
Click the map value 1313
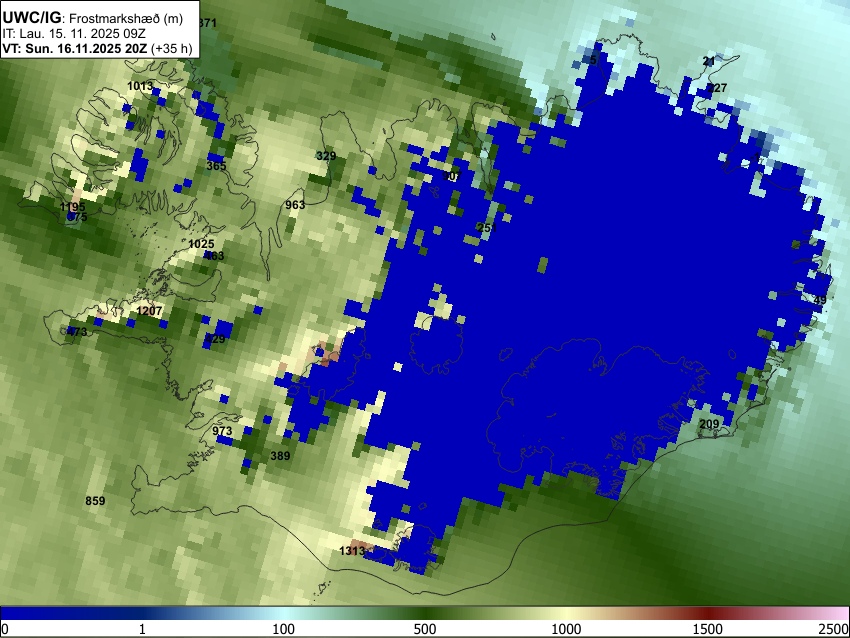pos(352,551)
